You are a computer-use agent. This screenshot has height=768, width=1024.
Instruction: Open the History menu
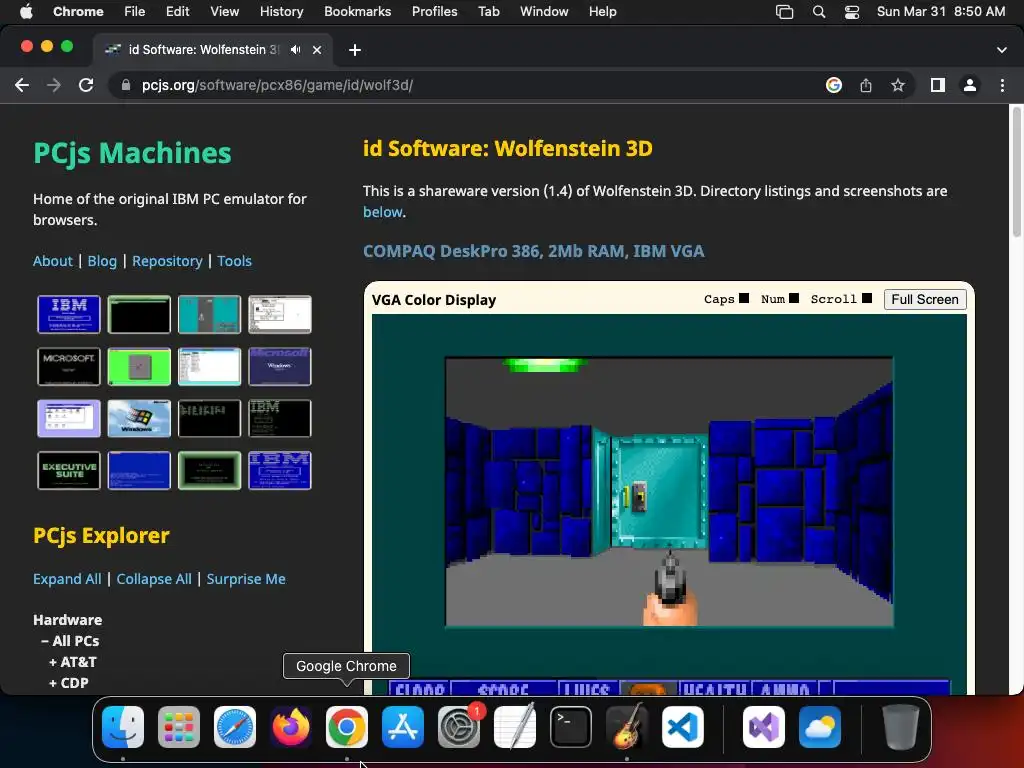pos(281,12)
